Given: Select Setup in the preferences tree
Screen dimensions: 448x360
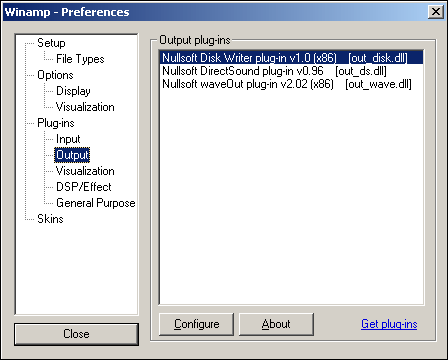Looking at the screenshot, I should pos(51,43).
